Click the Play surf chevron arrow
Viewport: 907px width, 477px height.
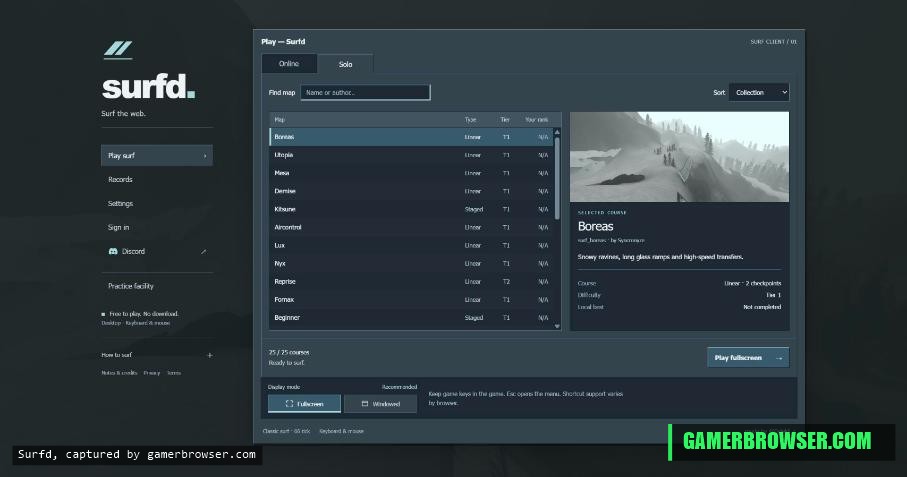pyautogui.click(x=205, y=156)
